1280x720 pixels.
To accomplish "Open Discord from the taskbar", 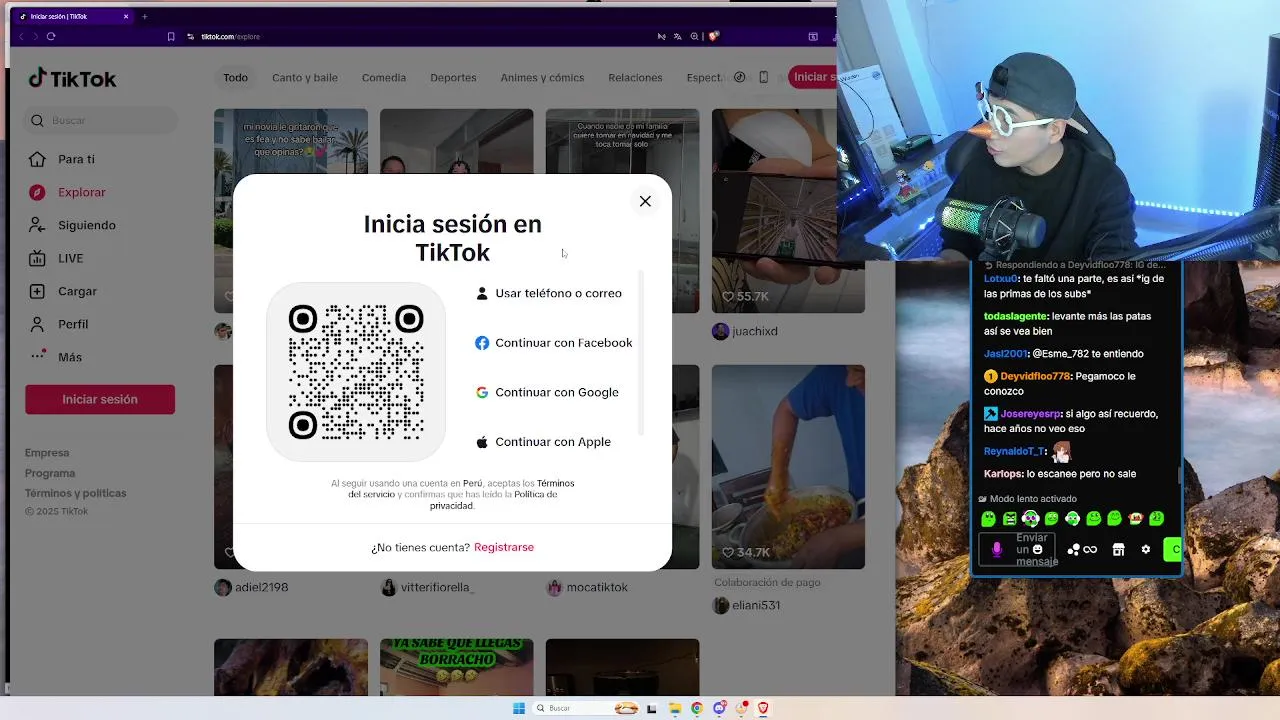I will [720, 708].
